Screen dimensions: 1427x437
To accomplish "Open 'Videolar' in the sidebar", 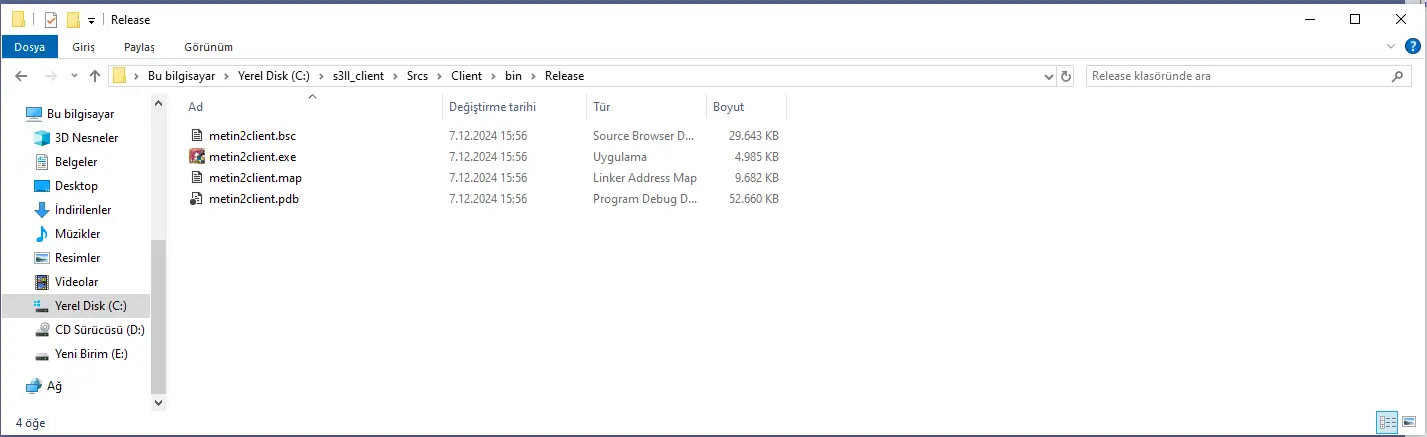I will point(76,282).
